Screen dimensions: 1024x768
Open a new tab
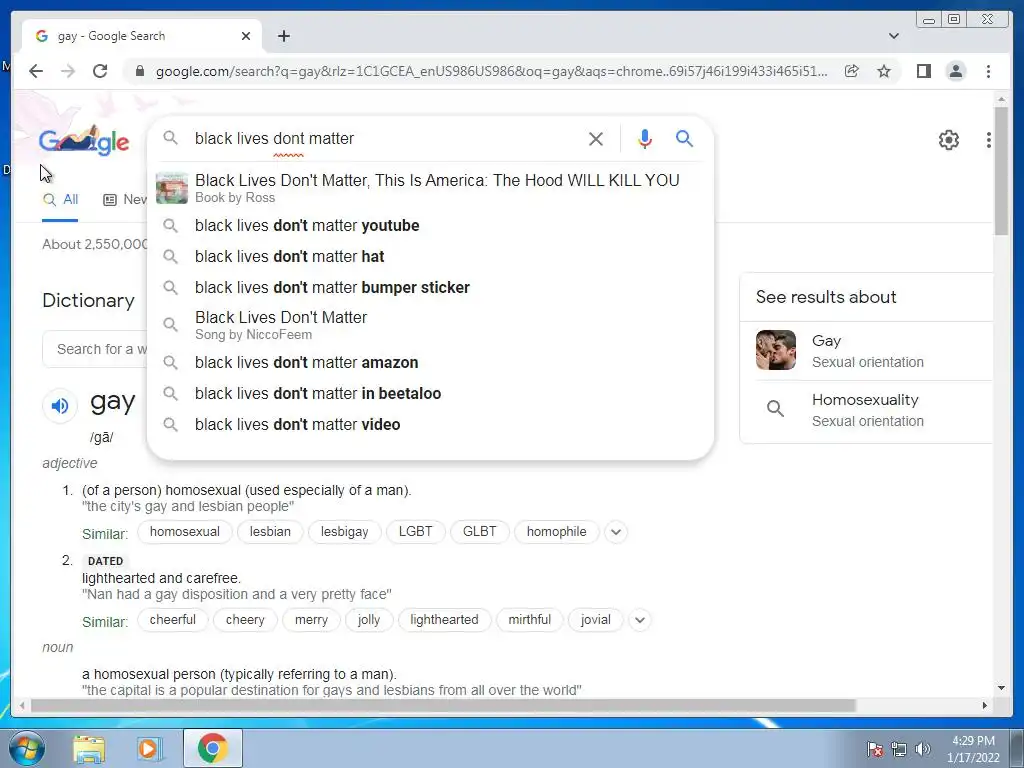pyautogui.click(x=283, y=36)
